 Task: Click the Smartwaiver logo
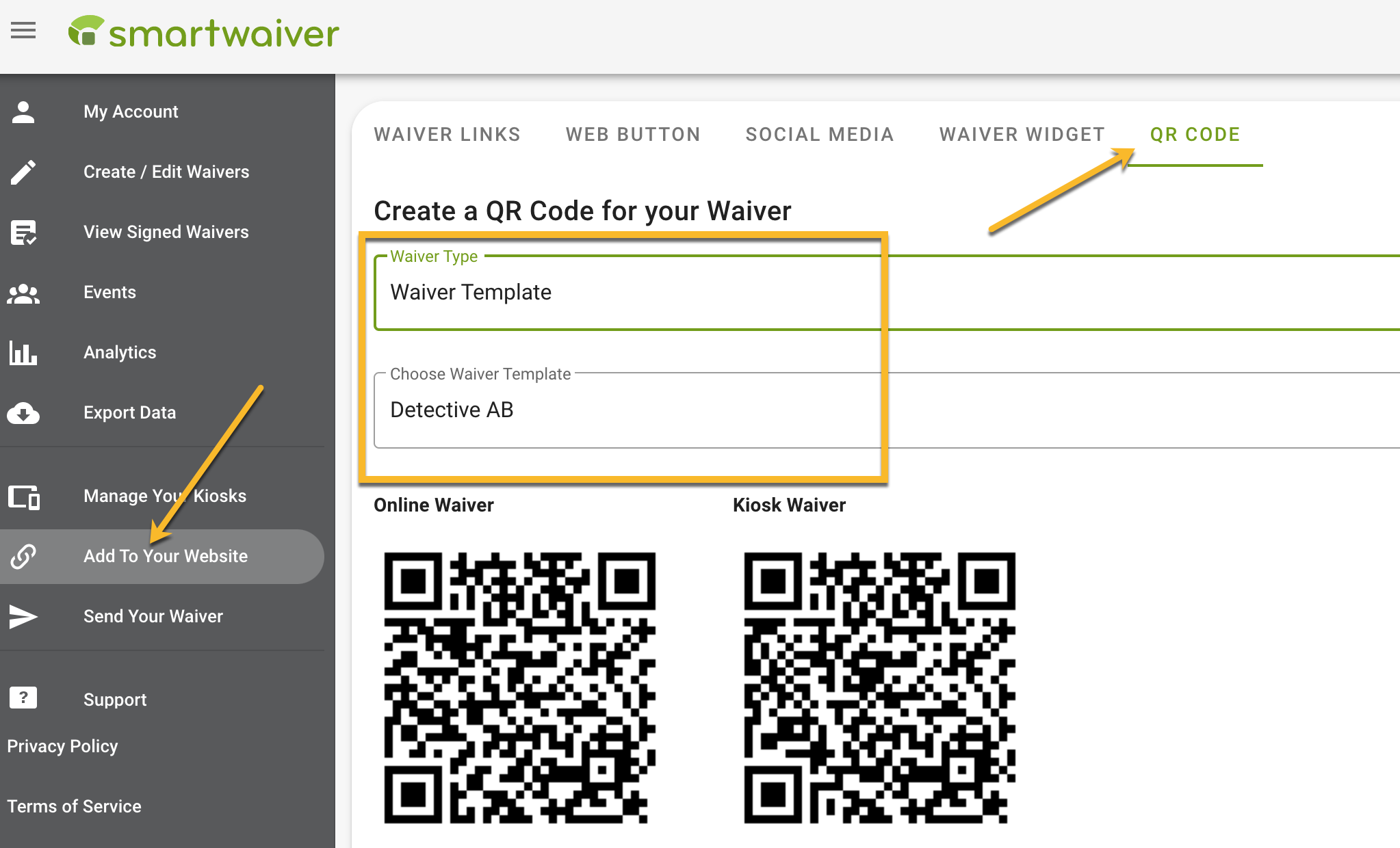click(203, 32)
